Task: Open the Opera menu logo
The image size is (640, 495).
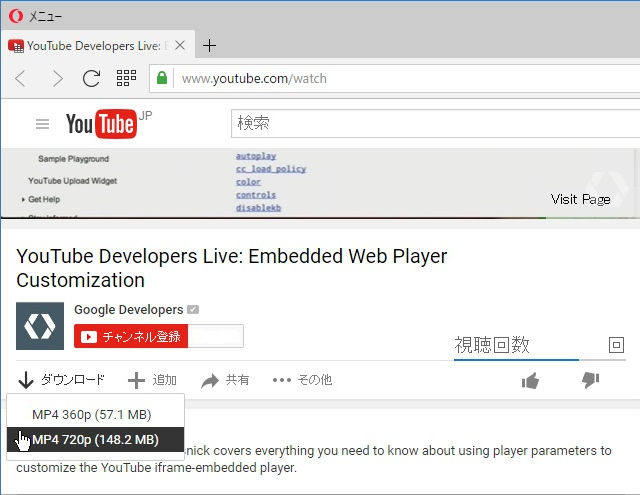Action: pos(16,16)
